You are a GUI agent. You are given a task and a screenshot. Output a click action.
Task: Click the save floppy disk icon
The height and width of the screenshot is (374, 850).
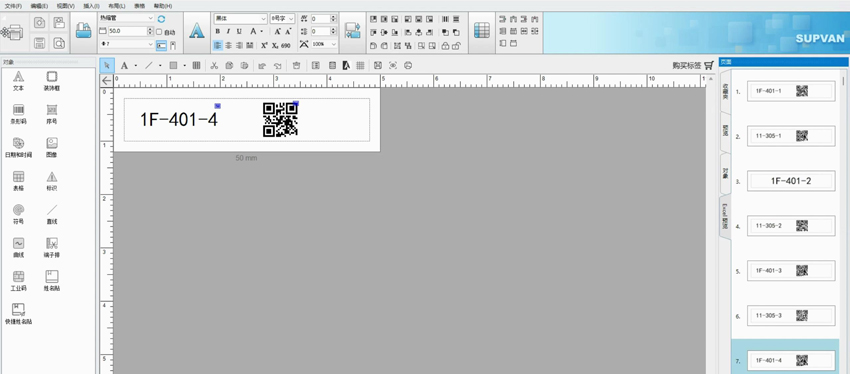click(40, 43)
